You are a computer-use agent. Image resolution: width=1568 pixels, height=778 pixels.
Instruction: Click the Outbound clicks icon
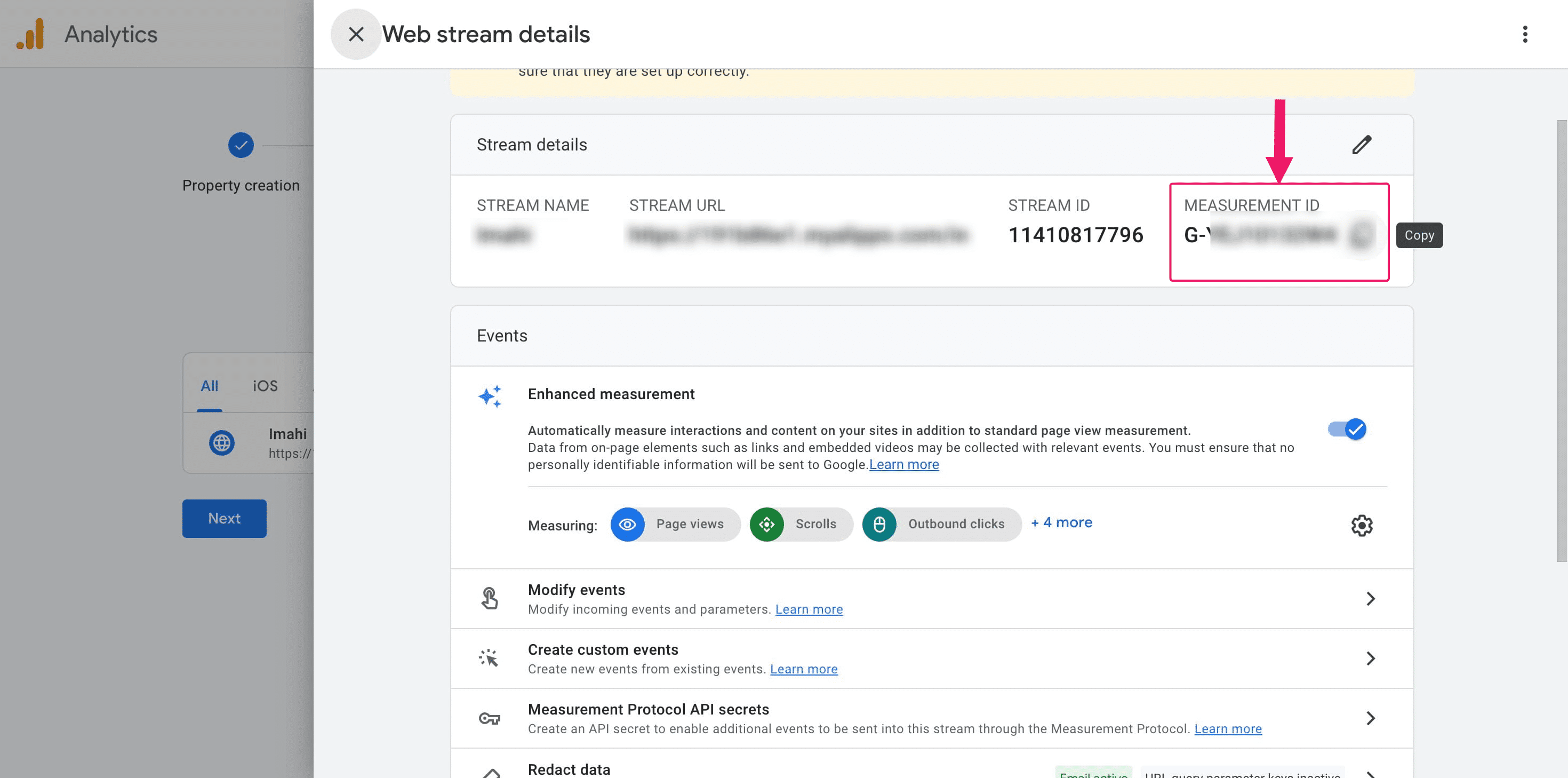click(x=879, y=524)
